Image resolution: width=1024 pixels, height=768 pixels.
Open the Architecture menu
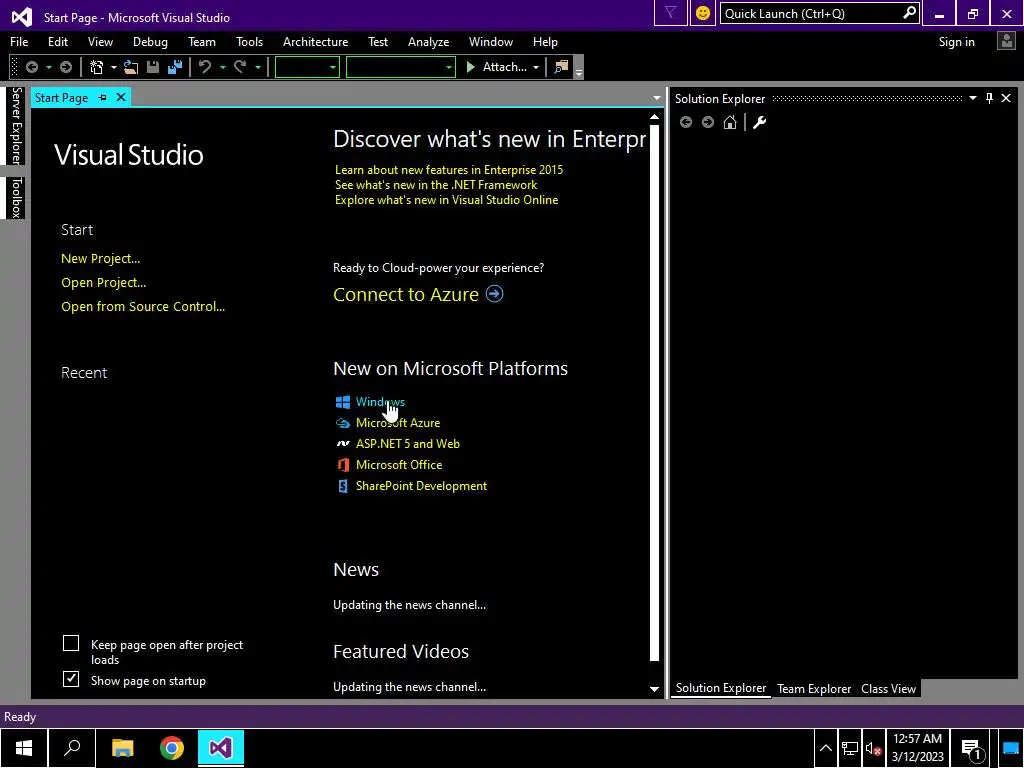coord(315,42)
